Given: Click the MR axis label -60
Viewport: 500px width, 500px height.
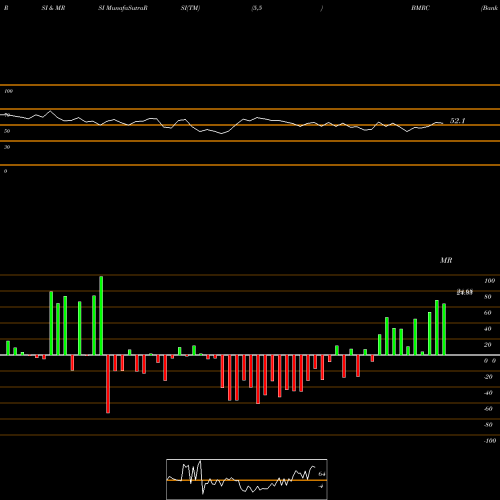Looking at the screenshot, I should click(488, 409).
